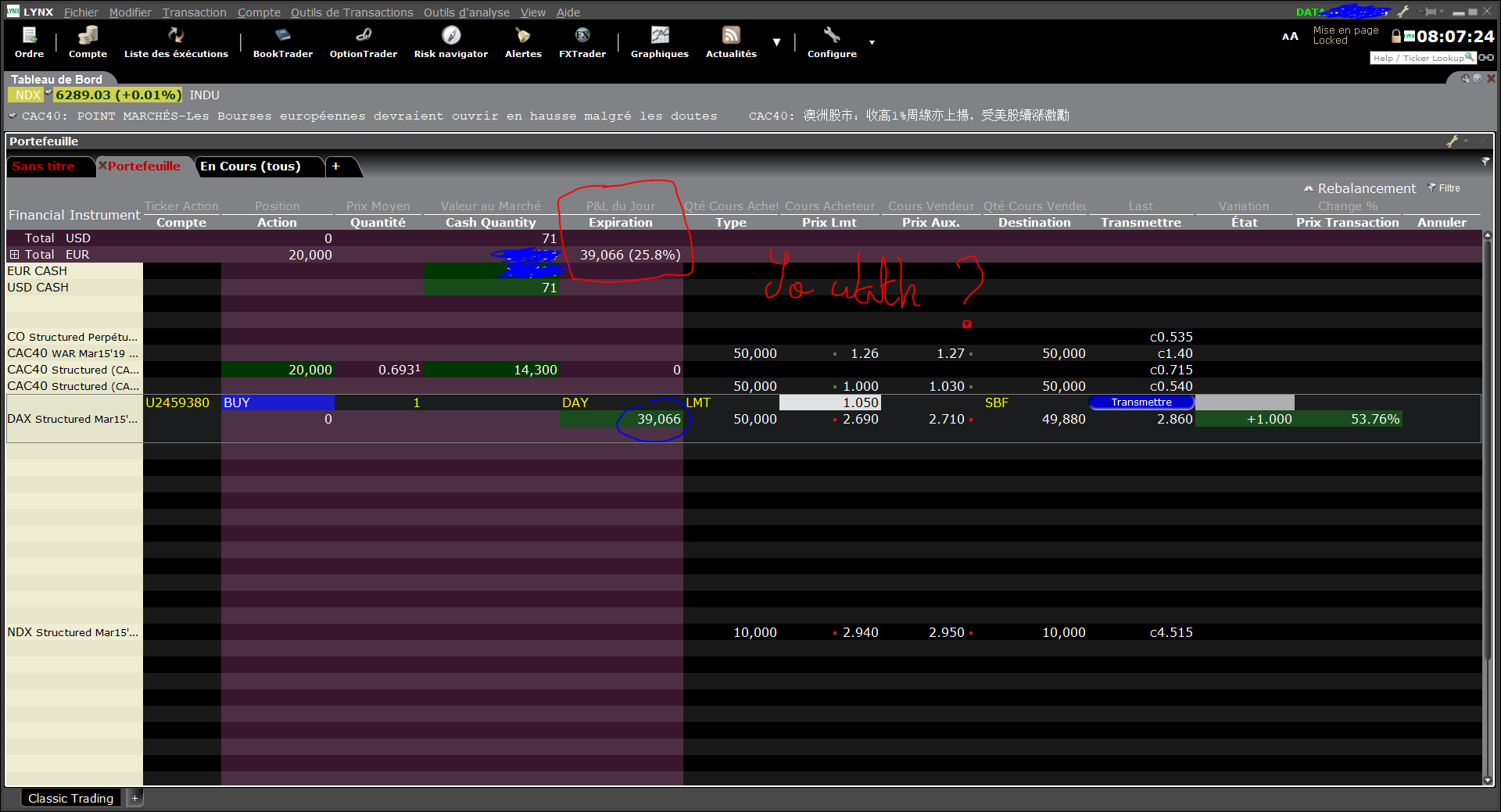Screen dimensions: 1501x812
Task: Toggle the layout lock padlock icon
Action: [x=1396, y=36]
